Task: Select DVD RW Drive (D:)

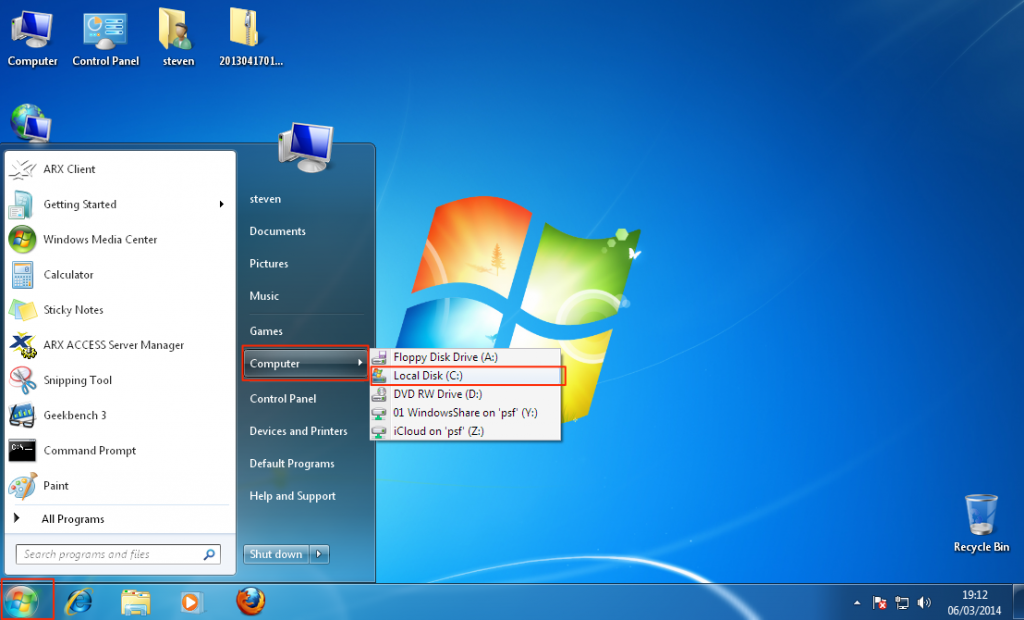Action: tap(466, 394)
